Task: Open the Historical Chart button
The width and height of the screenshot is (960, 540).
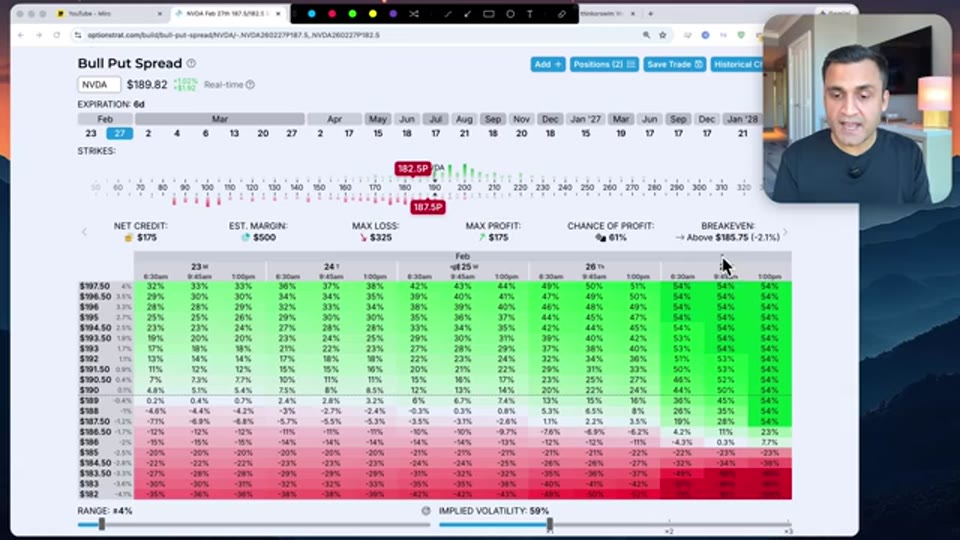Action: (737, 64)
